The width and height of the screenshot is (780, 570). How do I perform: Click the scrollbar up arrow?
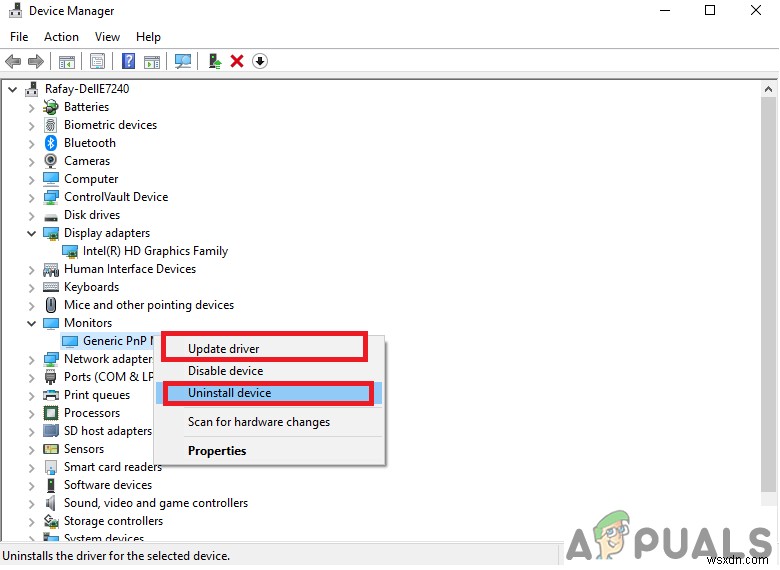click(768, 90)
